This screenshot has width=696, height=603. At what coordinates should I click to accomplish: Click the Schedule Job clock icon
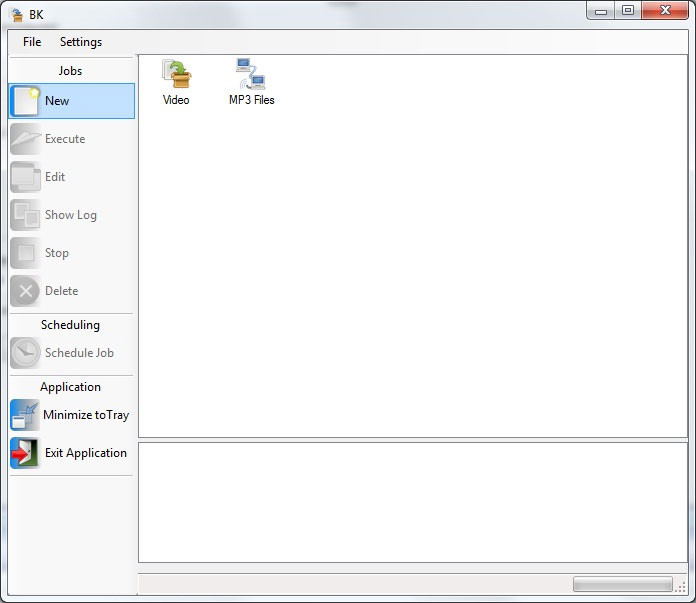[x=25, y=353]
